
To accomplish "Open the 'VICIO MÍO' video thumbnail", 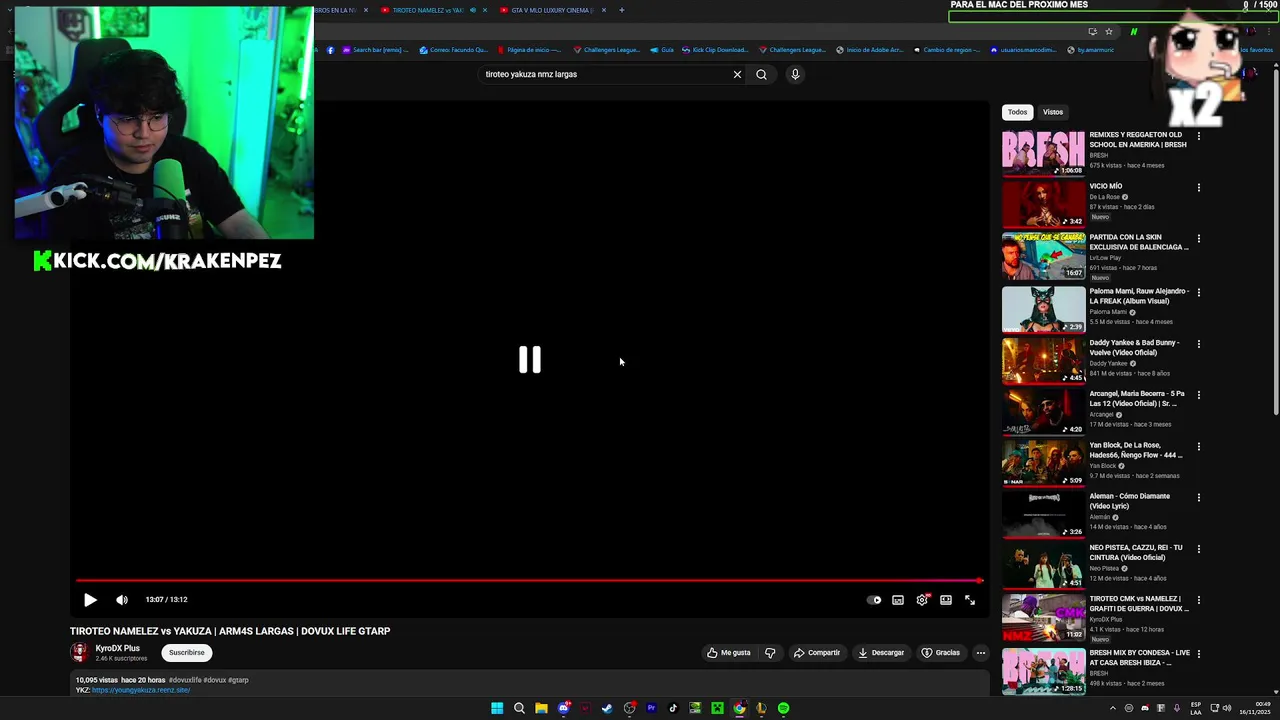I will pyautogui.click(x=1043, y=204).
